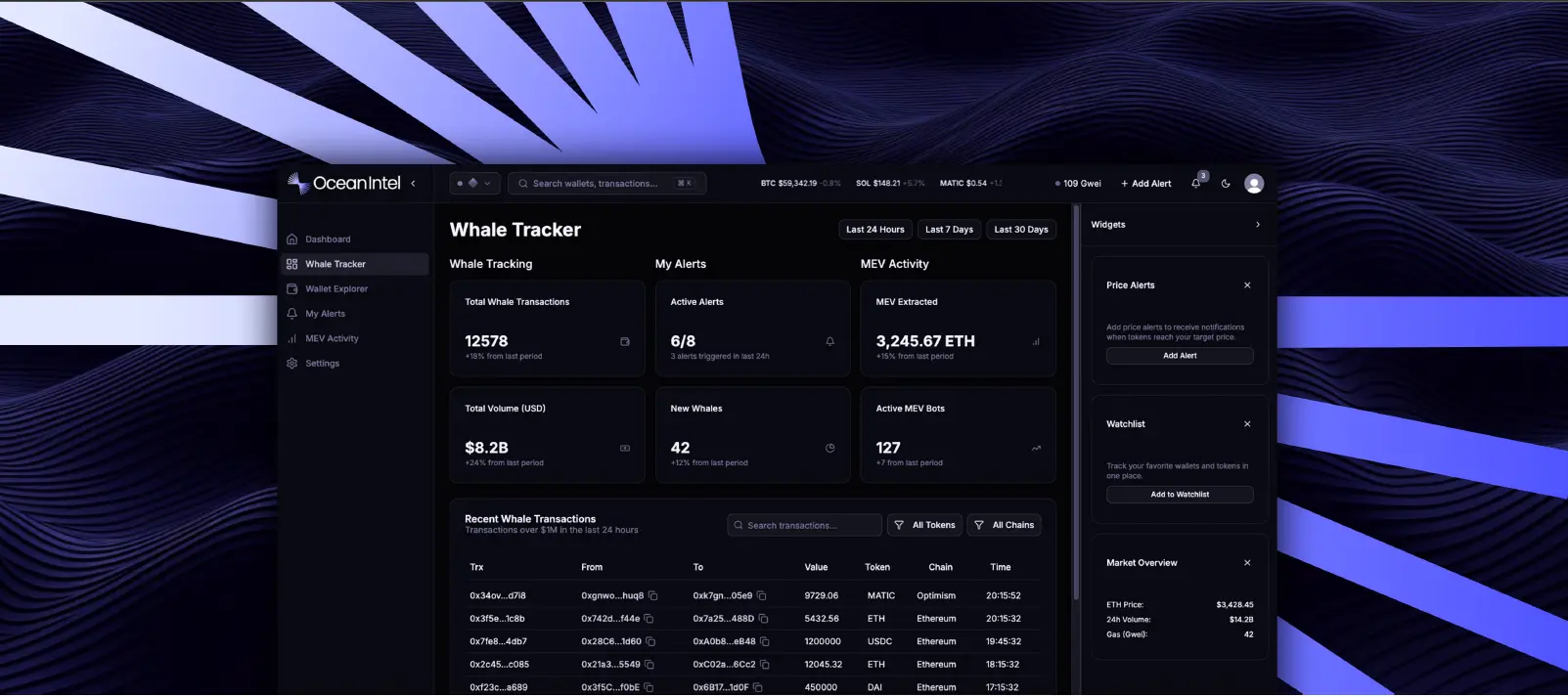Open the All Tokens filter

coord(924,525)
